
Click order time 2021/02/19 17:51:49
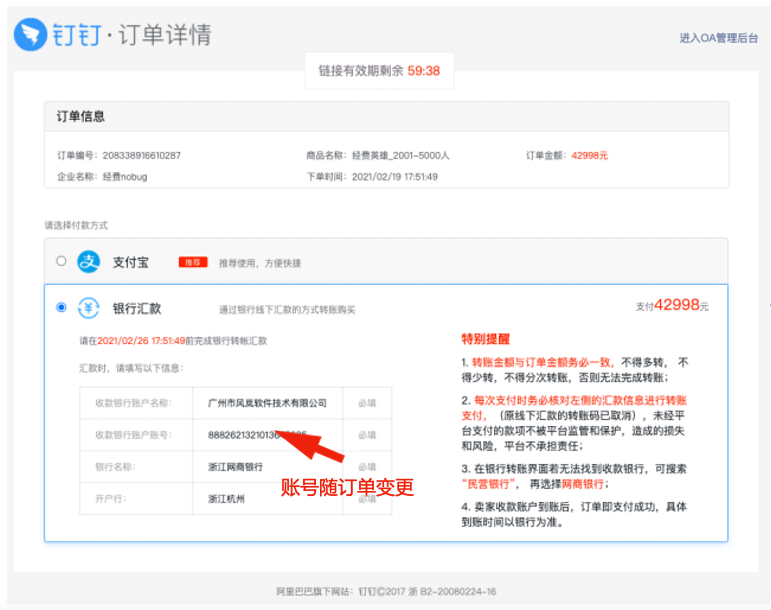(395, 176)
